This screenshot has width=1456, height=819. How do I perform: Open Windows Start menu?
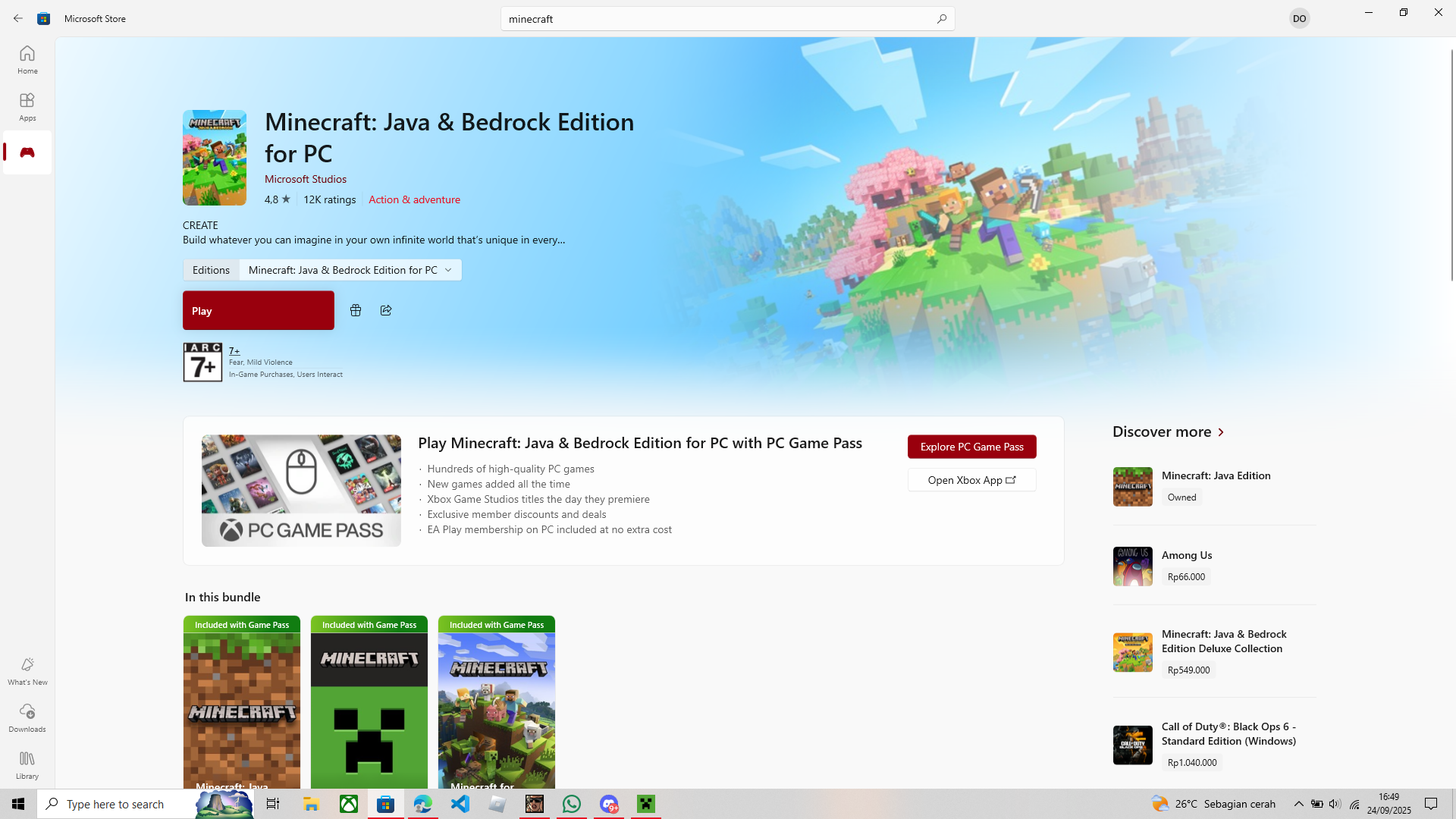pyautogui.click(x=18, y=804)
